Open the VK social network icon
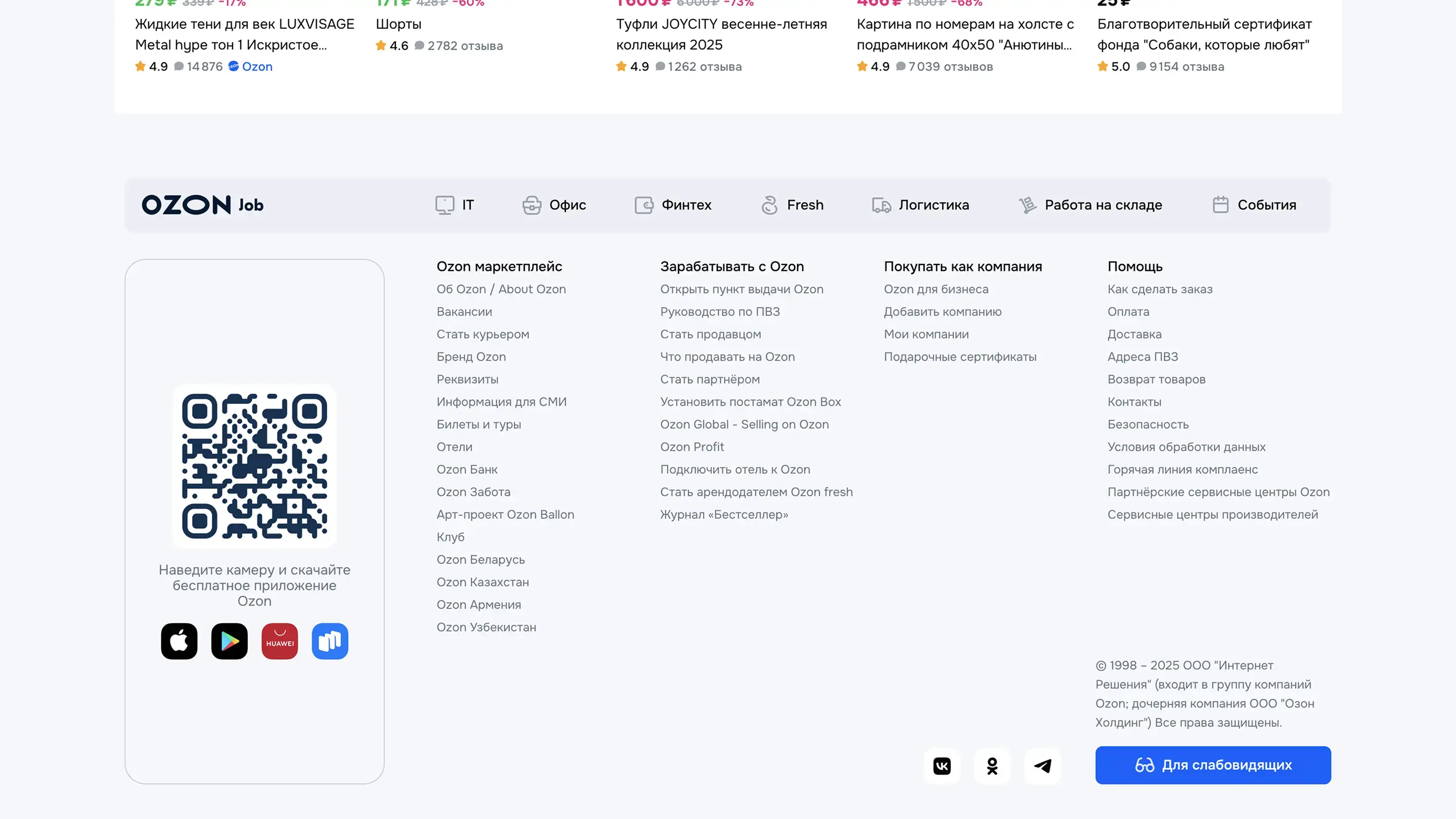 pos(942,766)
